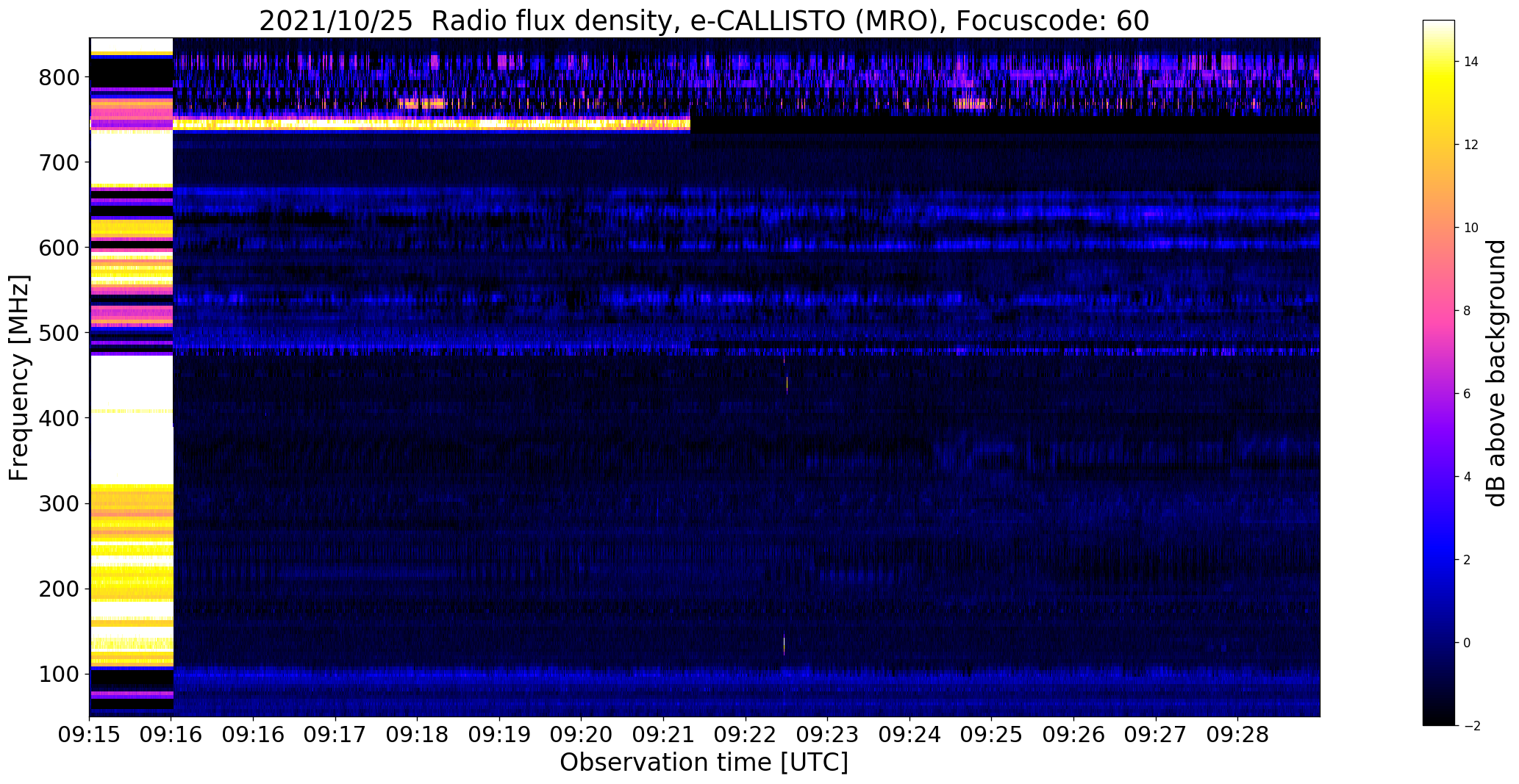This screenshot has width=1519, height=784.
Task: Click the plot title with date 2021/10/25
Action: click(x=704, y=21)
